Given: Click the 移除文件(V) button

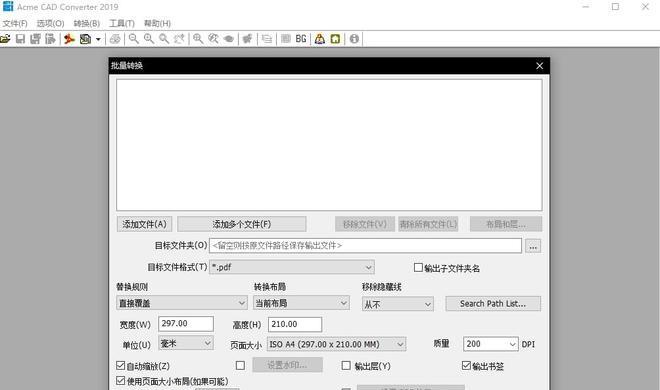Looking at the screenshot, I should (x=365, y=224).
